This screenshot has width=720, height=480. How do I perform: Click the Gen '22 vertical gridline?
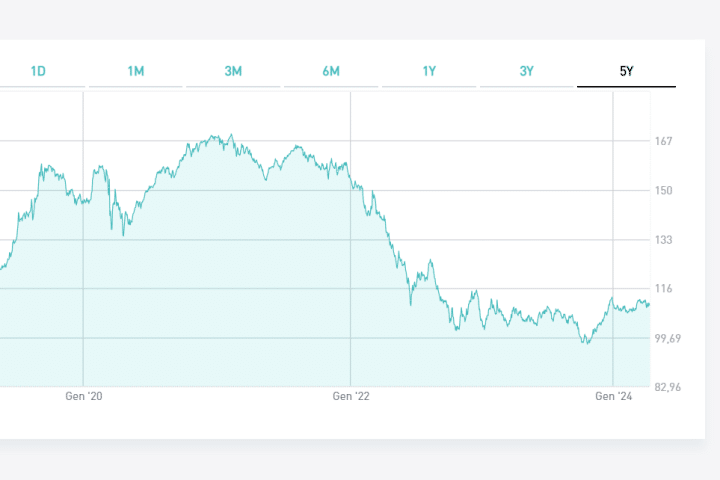[350, 250]
